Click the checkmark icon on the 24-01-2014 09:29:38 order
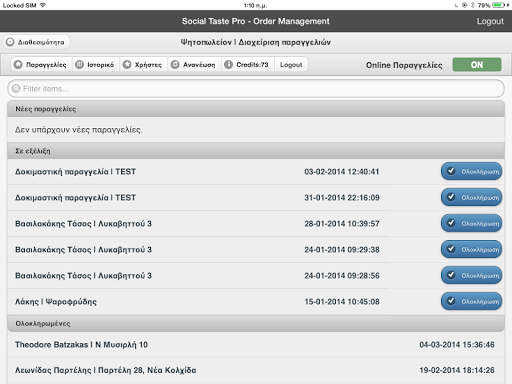 tap(451, 249)
